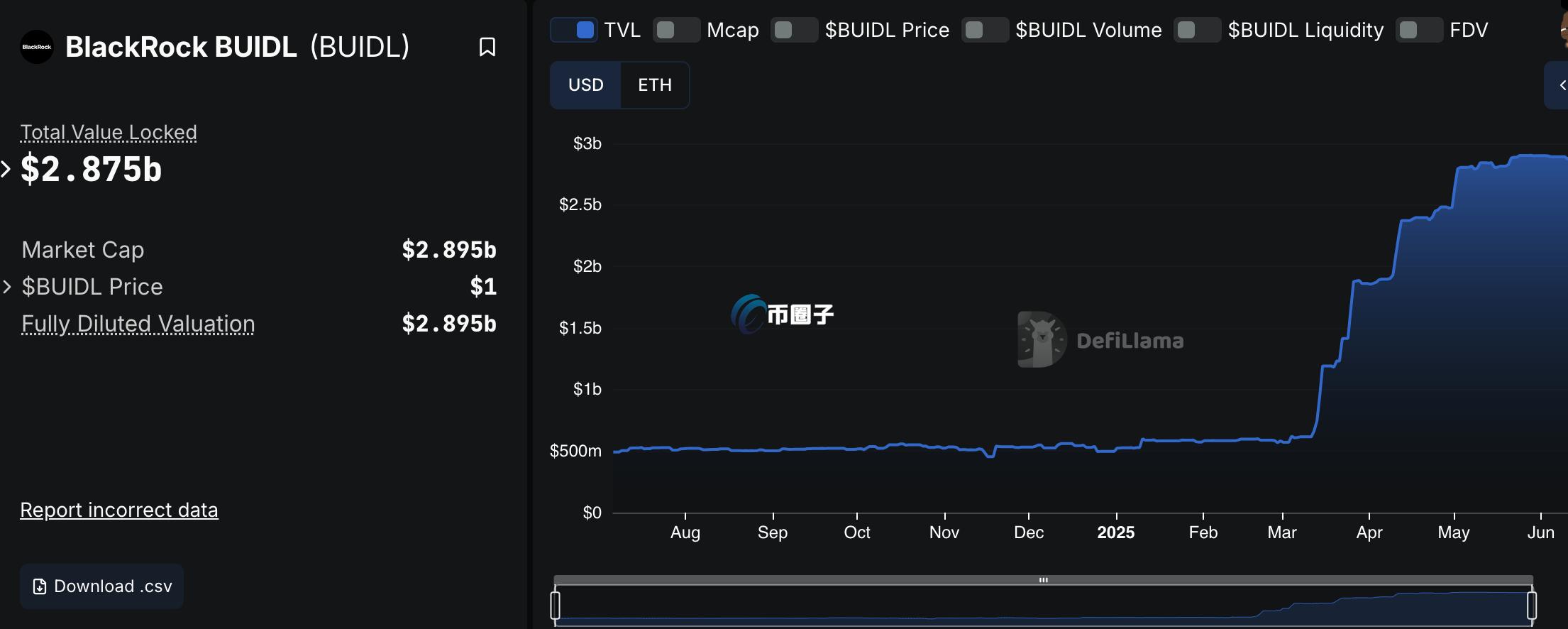Click Fully Diluted Valuation label
This screenshot has width=1568, height=629.
138,324
